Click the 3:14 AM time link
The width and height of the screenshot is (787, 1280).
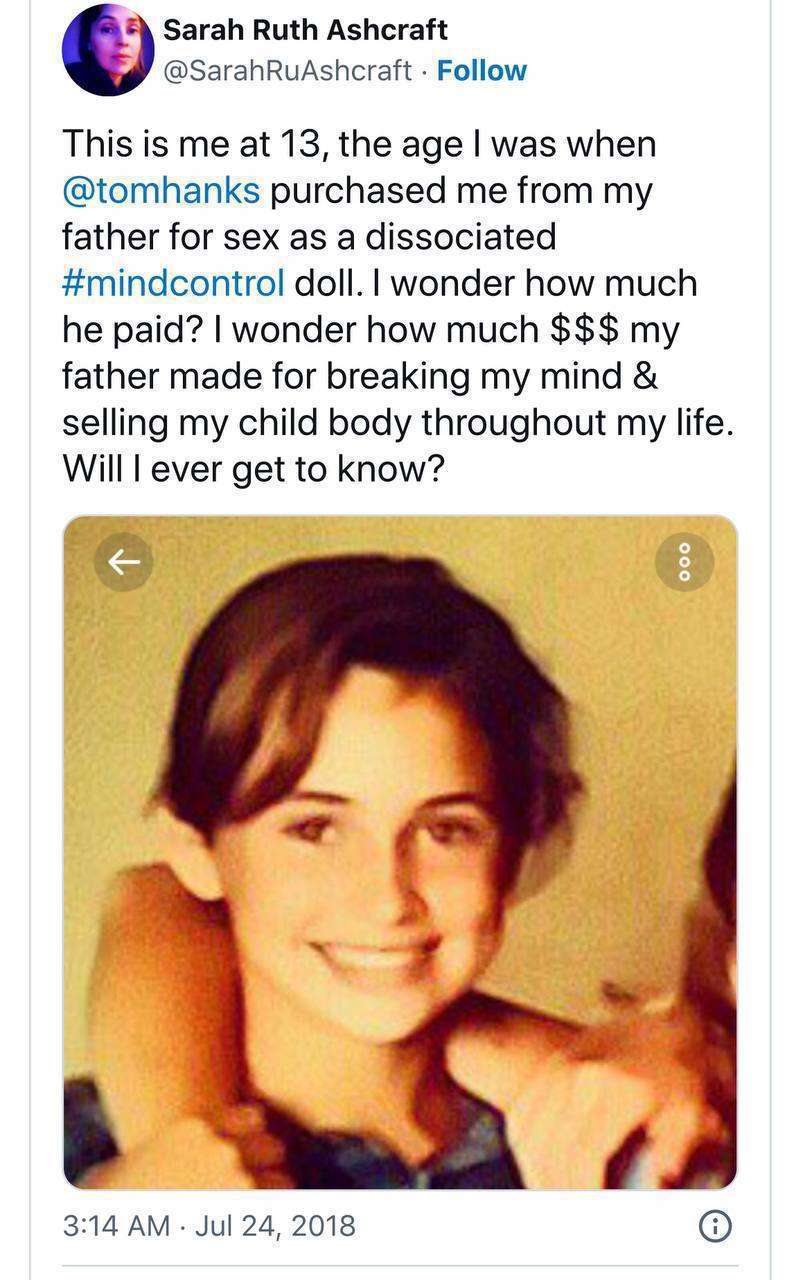[x=116, y=1225]
